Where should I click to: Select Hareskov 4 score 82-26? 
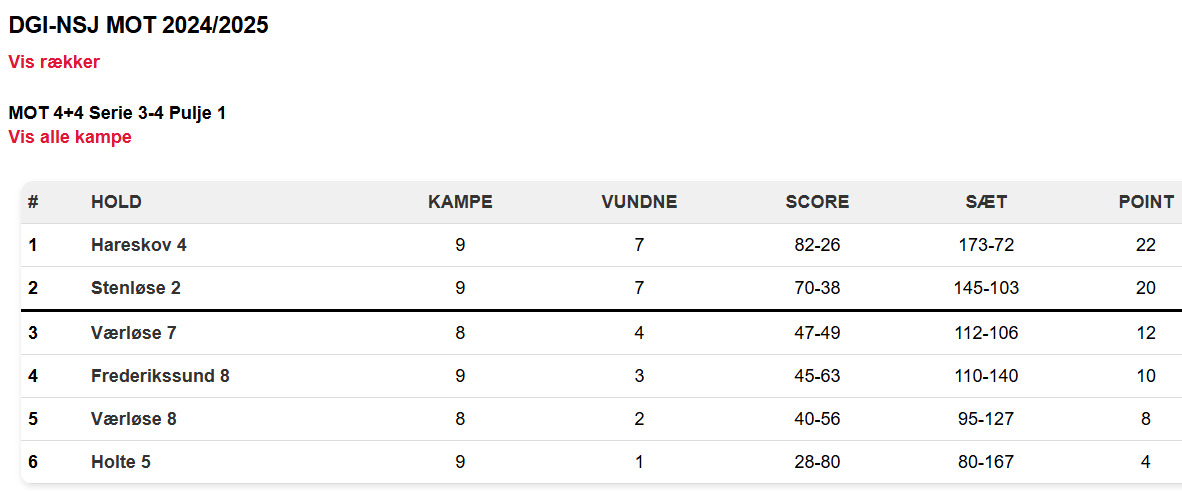tap(817, 245)
